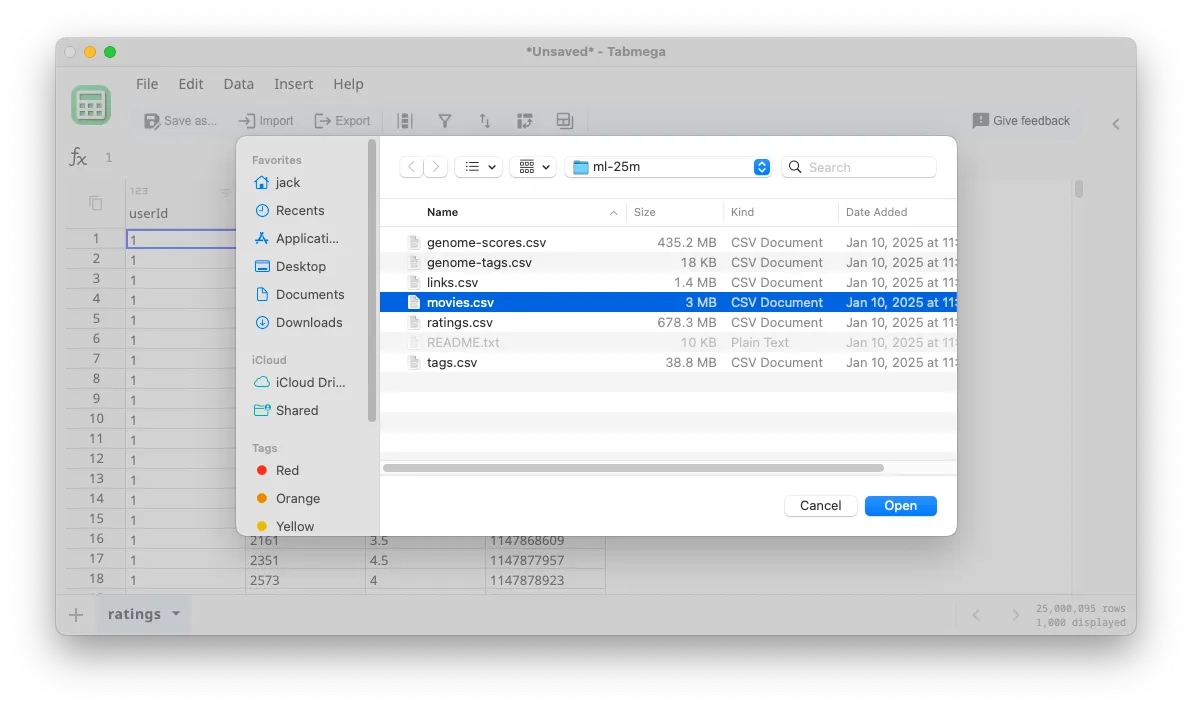Switch dialog to list view

(473, 166)
